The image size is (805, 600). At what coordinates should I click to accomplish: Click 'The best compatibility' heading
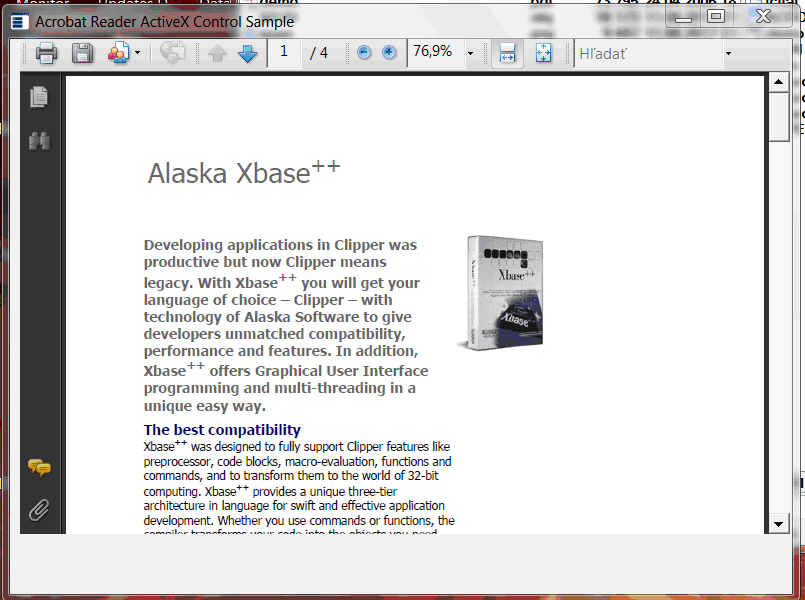pos(222,430)
